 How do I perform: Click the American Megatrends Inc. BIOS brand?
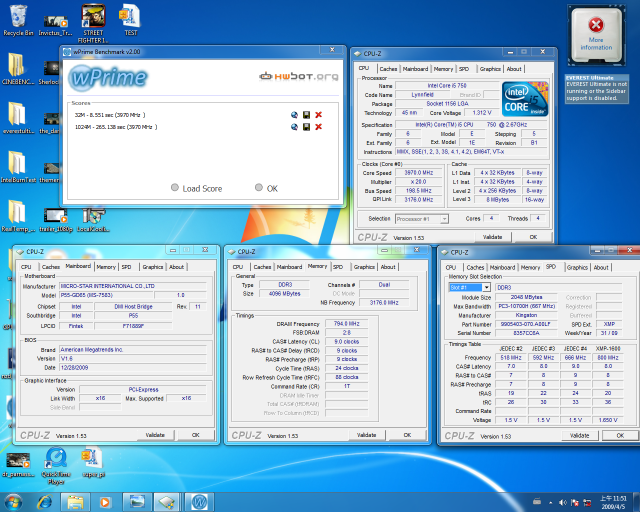pos(133,349)
